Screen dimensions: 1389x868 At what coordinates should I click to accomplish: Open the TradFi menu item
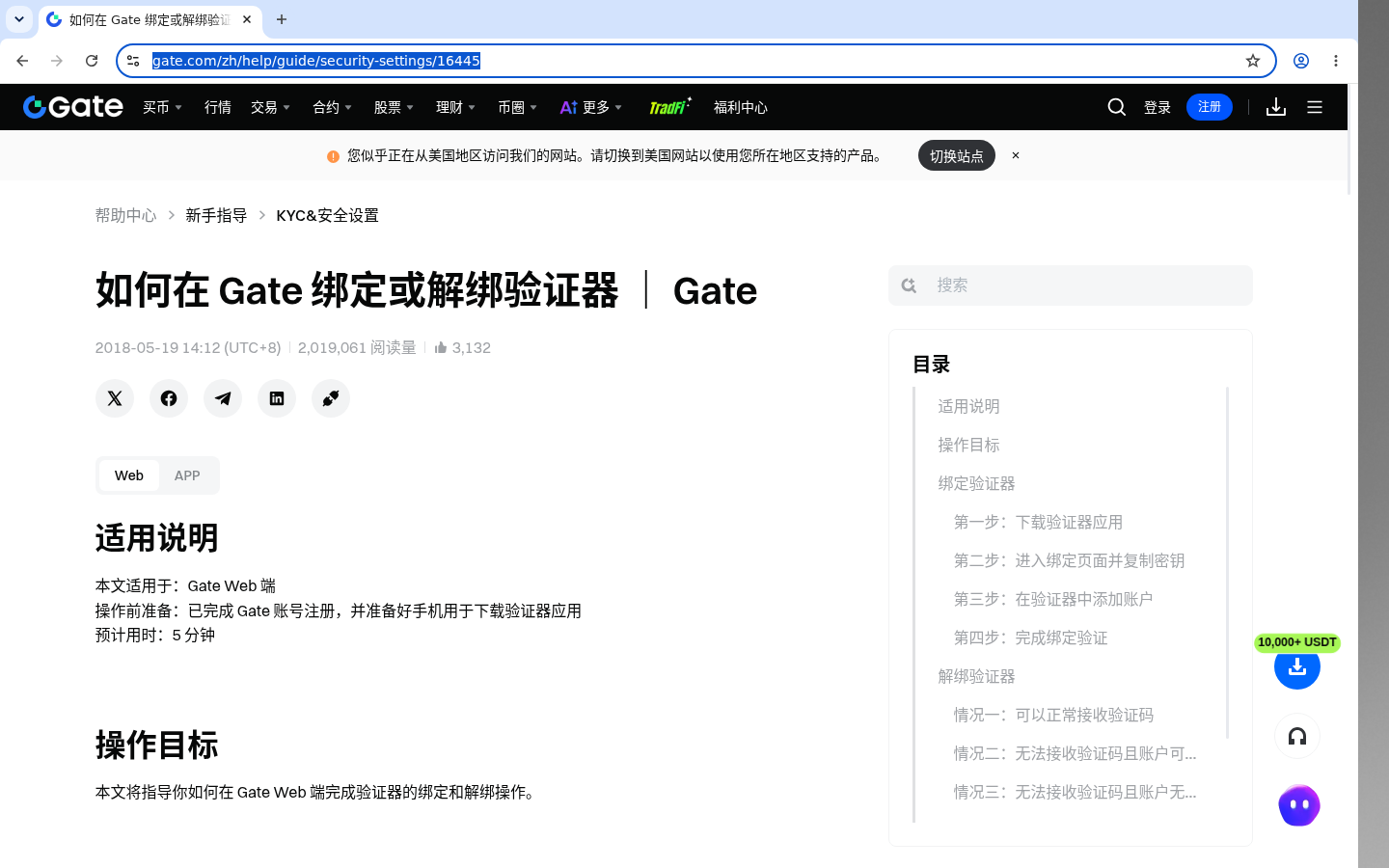click(x=669, y=106)
